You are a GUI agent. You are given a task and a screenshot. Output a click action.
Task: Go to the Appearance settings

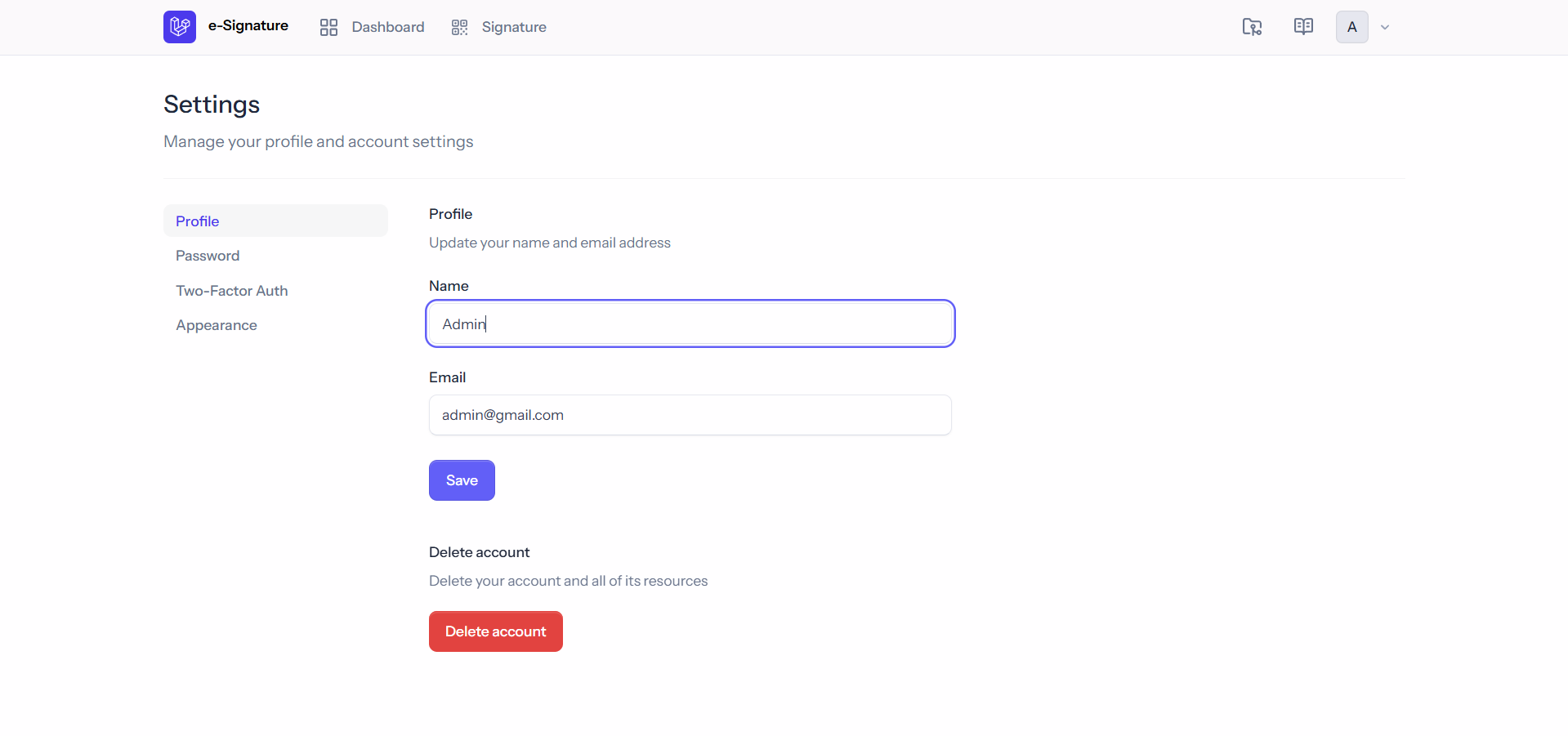pos(217,325)
